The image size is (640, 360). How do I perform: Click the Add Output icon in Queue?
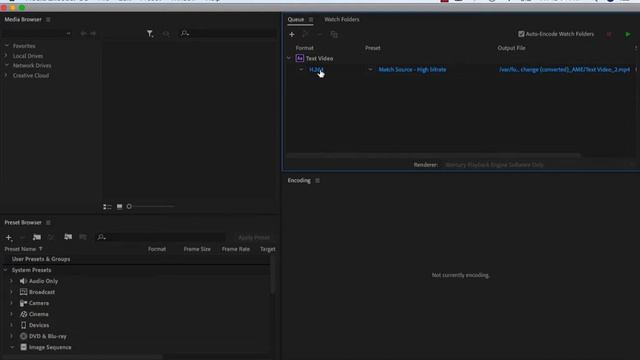pyautogui.click(x=305, y=34)
